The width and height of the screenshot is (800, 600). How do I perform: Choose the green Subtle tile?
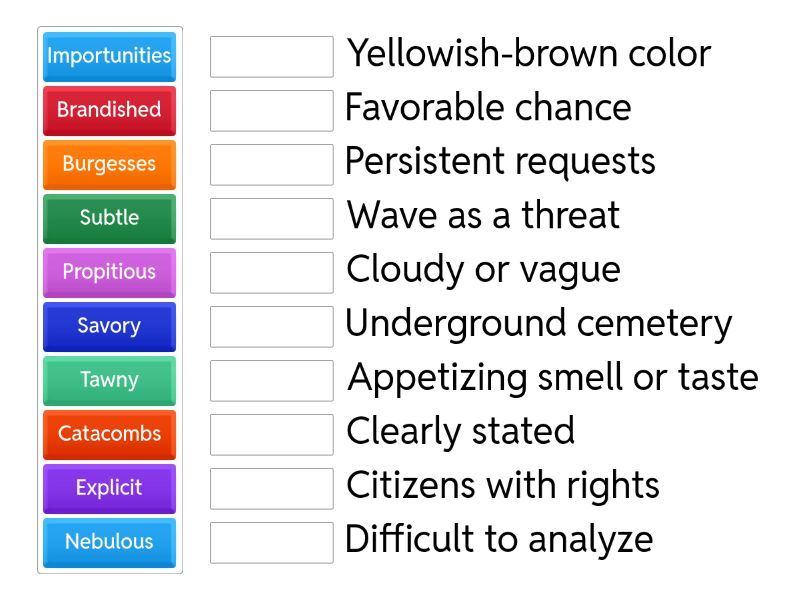[x=109, y=218]
